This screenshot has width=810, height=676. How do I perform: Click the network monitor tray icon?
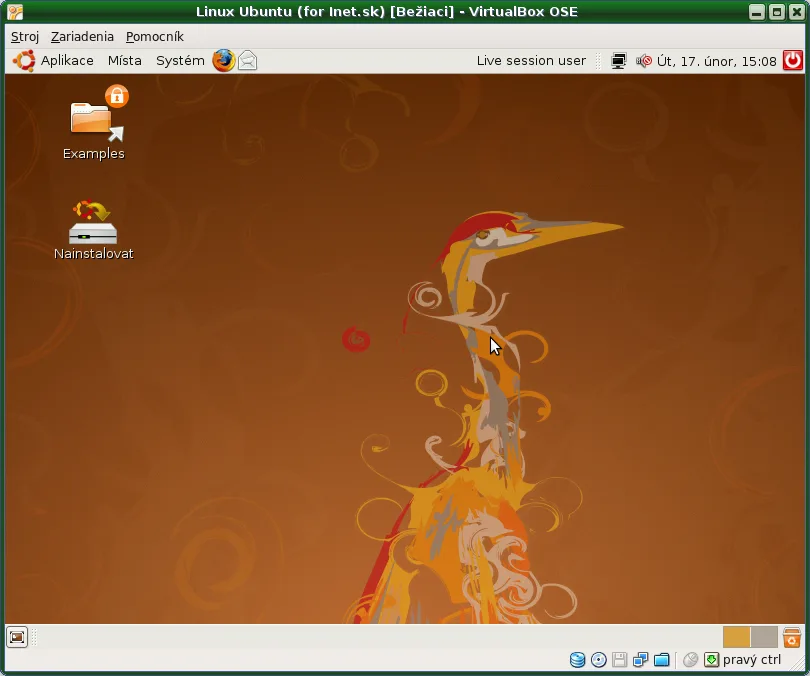[x=618, y=61]
